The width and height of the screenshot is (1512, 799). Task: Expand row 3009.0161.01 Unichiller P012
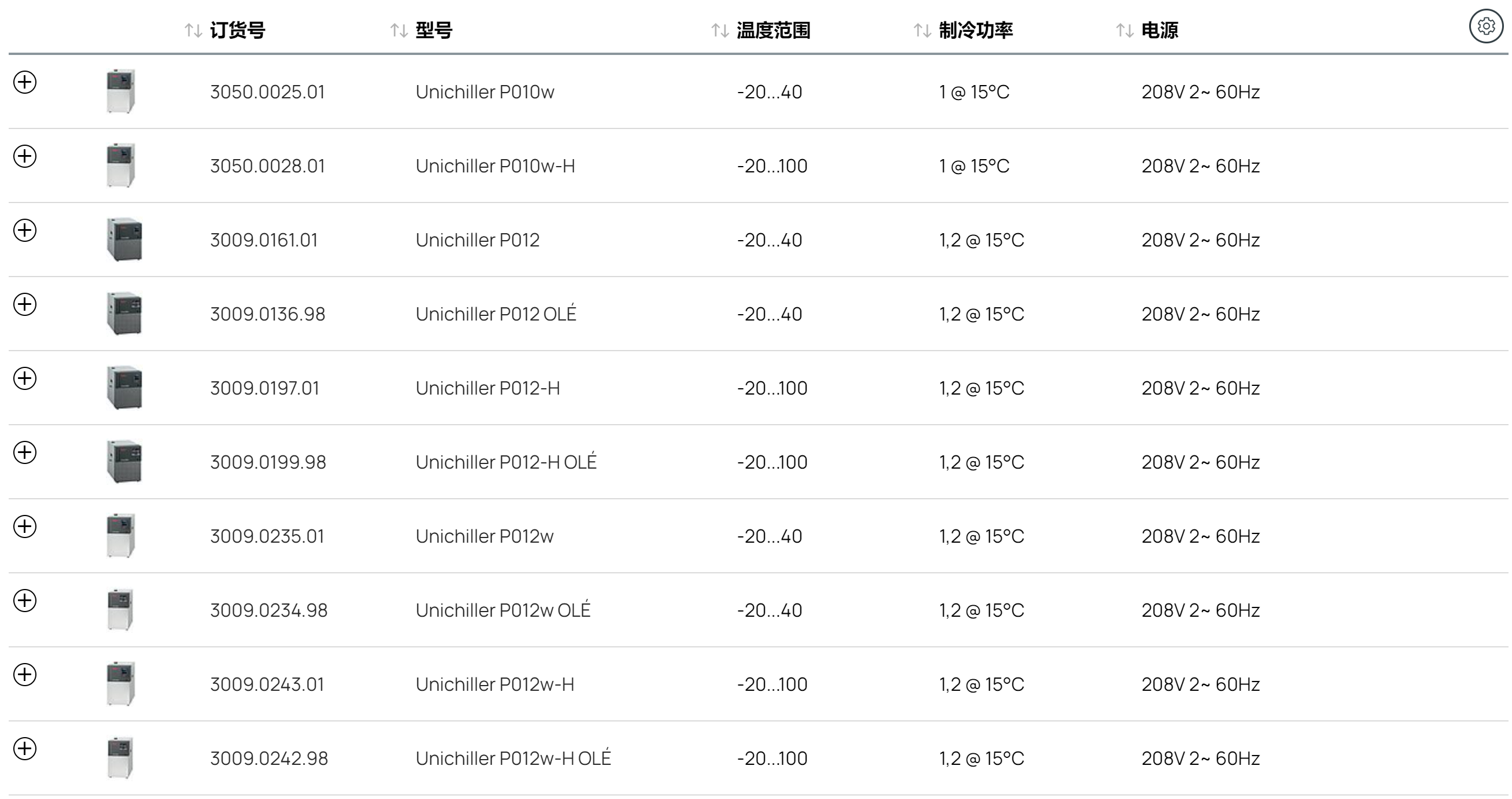(x=25, y=230)
